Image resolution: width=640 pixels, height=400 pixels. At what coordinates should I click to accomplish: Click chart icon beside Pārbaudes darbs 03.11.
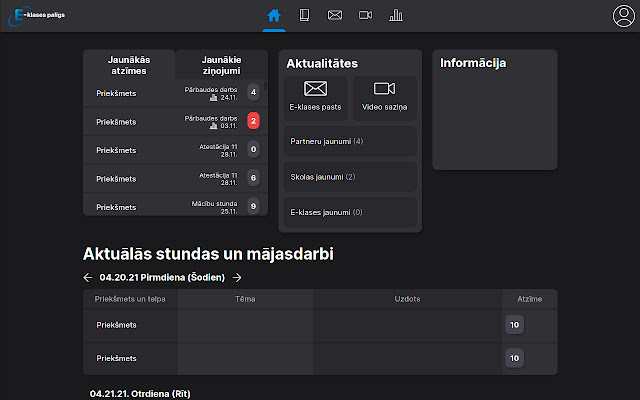click(213, 126)
